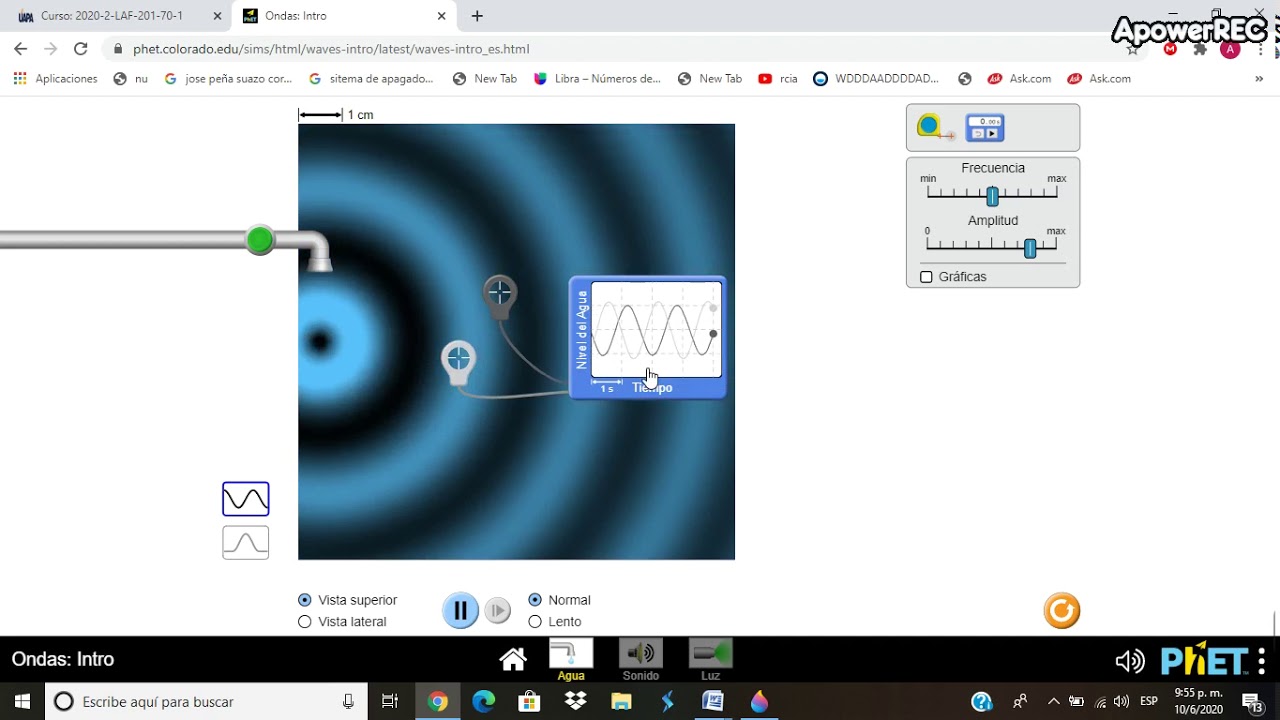
Task: Close the Ondas: Intro tab
Action: point(442,16)
